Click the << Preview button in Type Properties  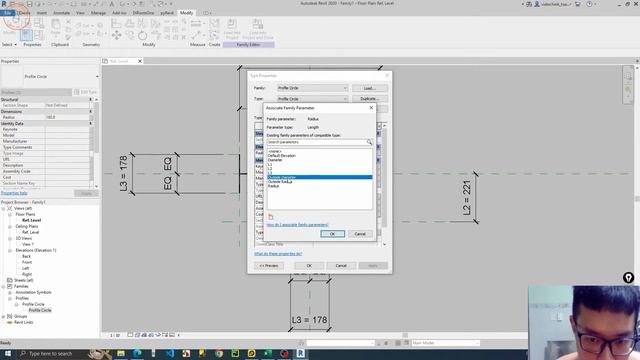[269, 266]
